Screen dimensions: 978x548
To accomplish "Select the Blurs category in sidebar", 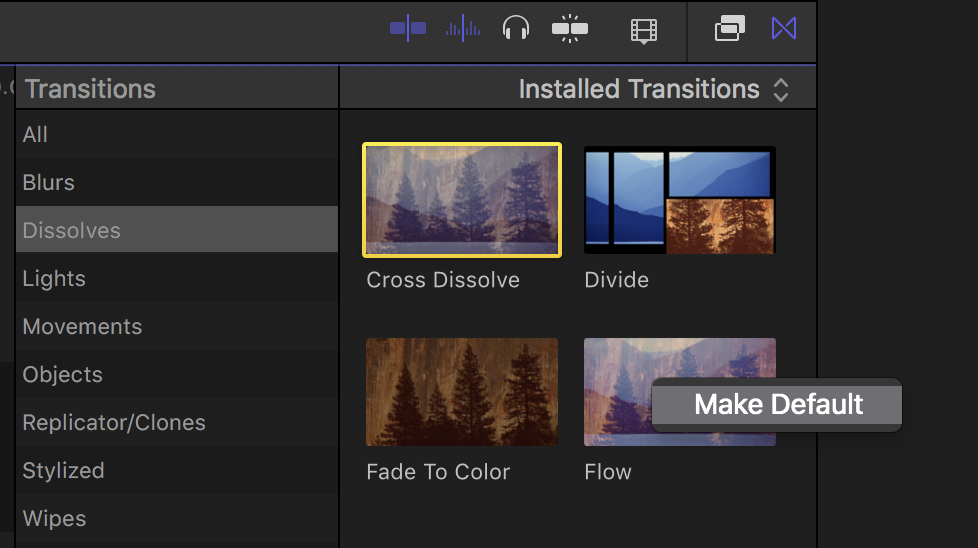I will 49,183.
